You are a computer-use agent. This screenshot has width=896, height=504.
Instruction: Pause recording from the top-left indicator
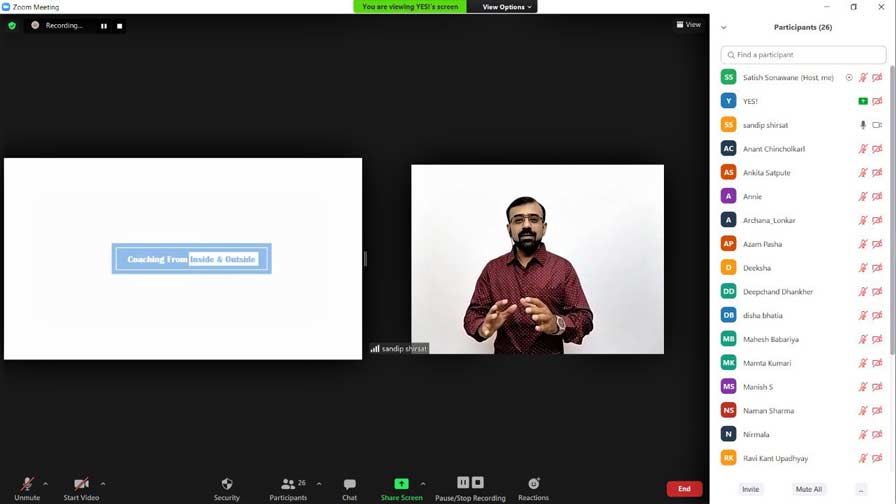[x=103, y=26]
